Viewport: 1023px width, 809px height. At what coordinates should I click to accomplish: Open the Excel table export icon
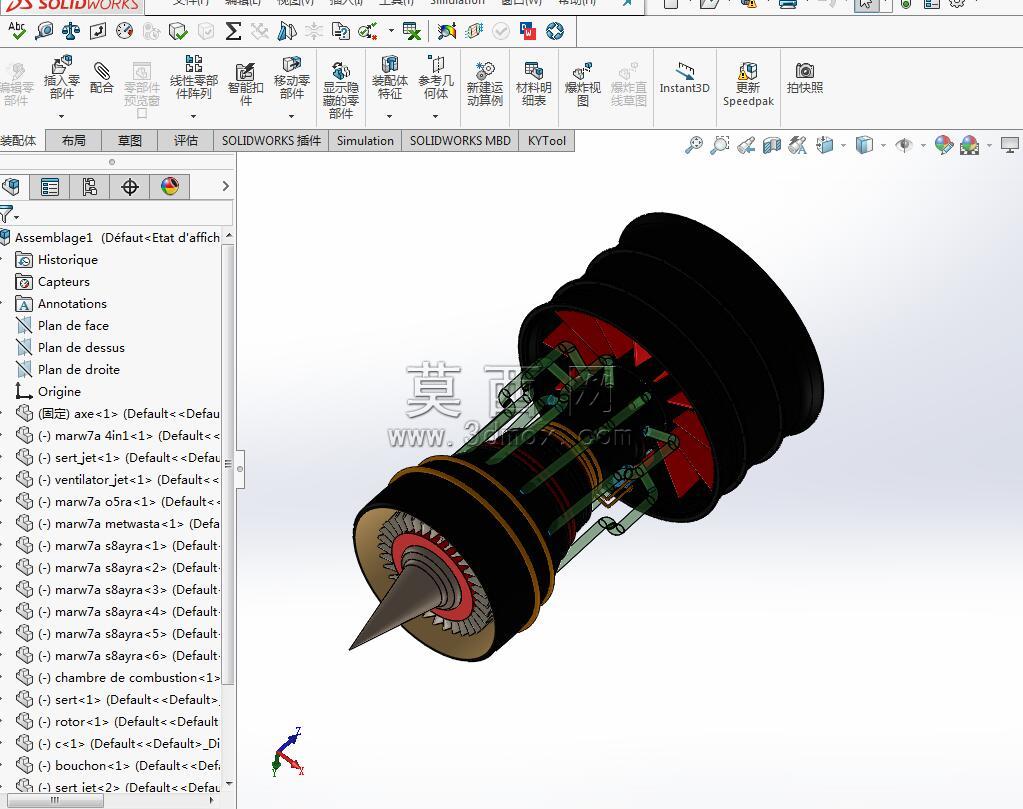click(x=411, y=31)
